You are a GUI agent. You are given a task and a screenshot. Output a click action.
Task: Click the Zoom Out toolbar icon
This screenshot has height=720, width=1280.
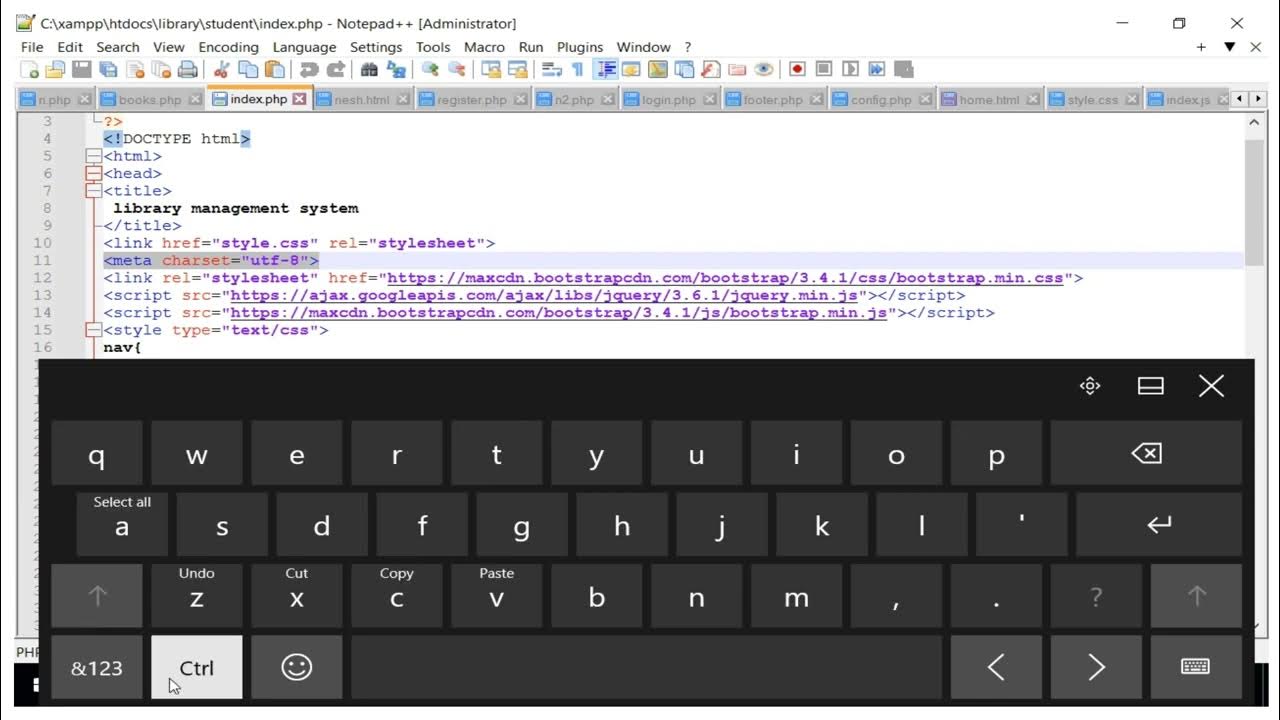point(457,69)
